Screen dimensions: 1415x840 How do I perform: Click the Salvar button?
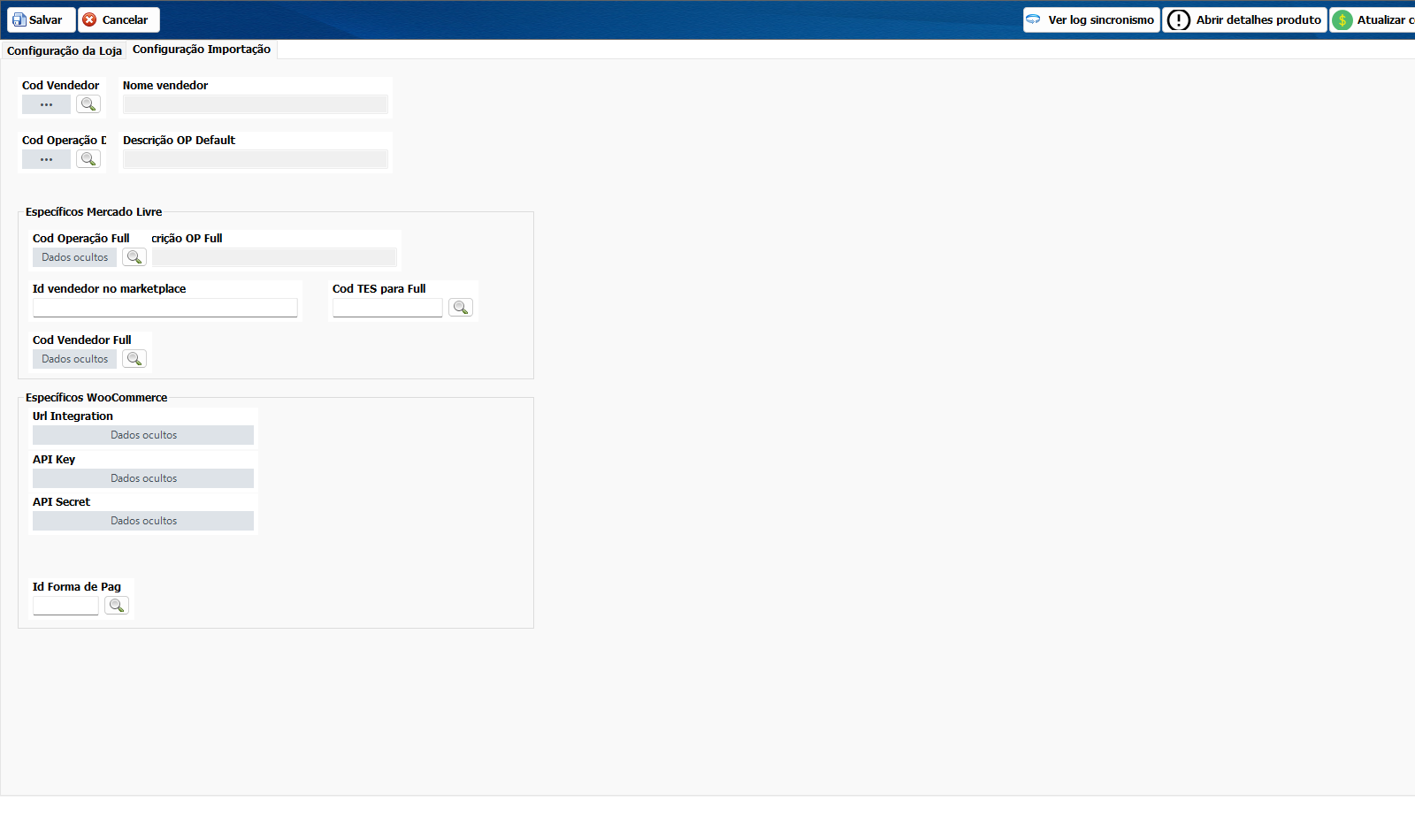[41, 19]
